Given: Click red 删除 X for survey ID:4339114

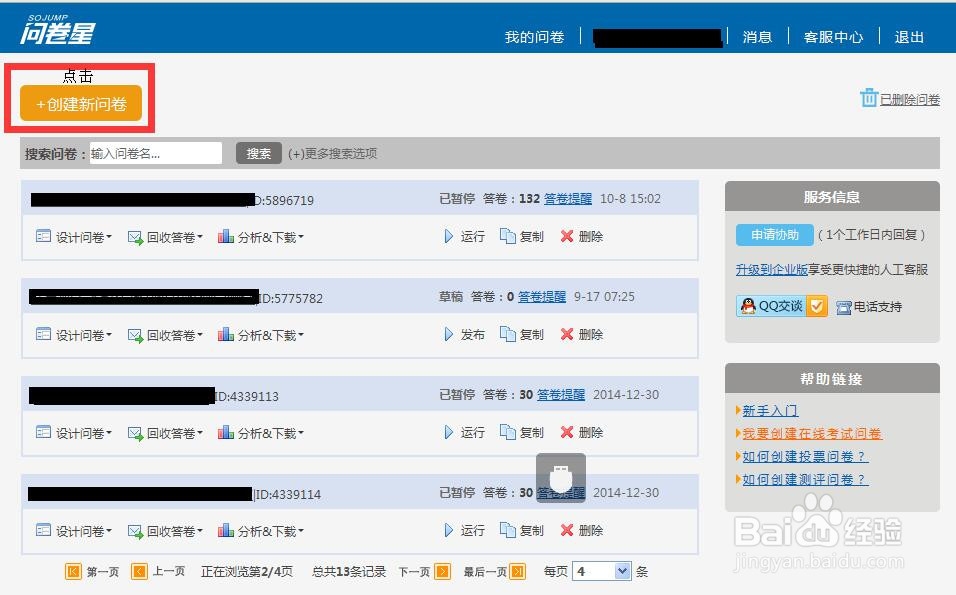Looking at the screenshot, I should [x=567, y=530].
